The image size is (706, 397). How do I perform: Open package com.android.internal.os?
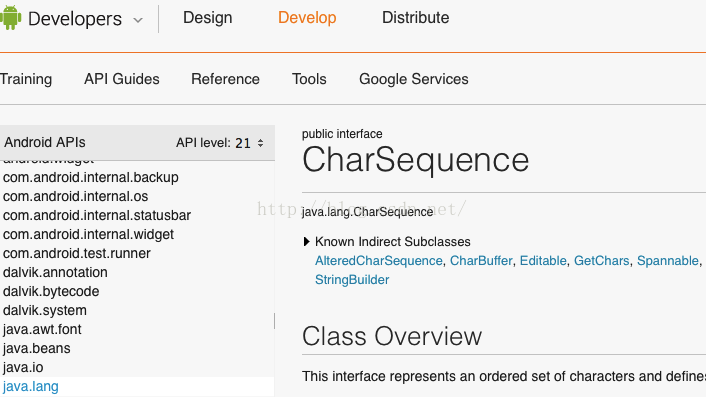[76, 197]
